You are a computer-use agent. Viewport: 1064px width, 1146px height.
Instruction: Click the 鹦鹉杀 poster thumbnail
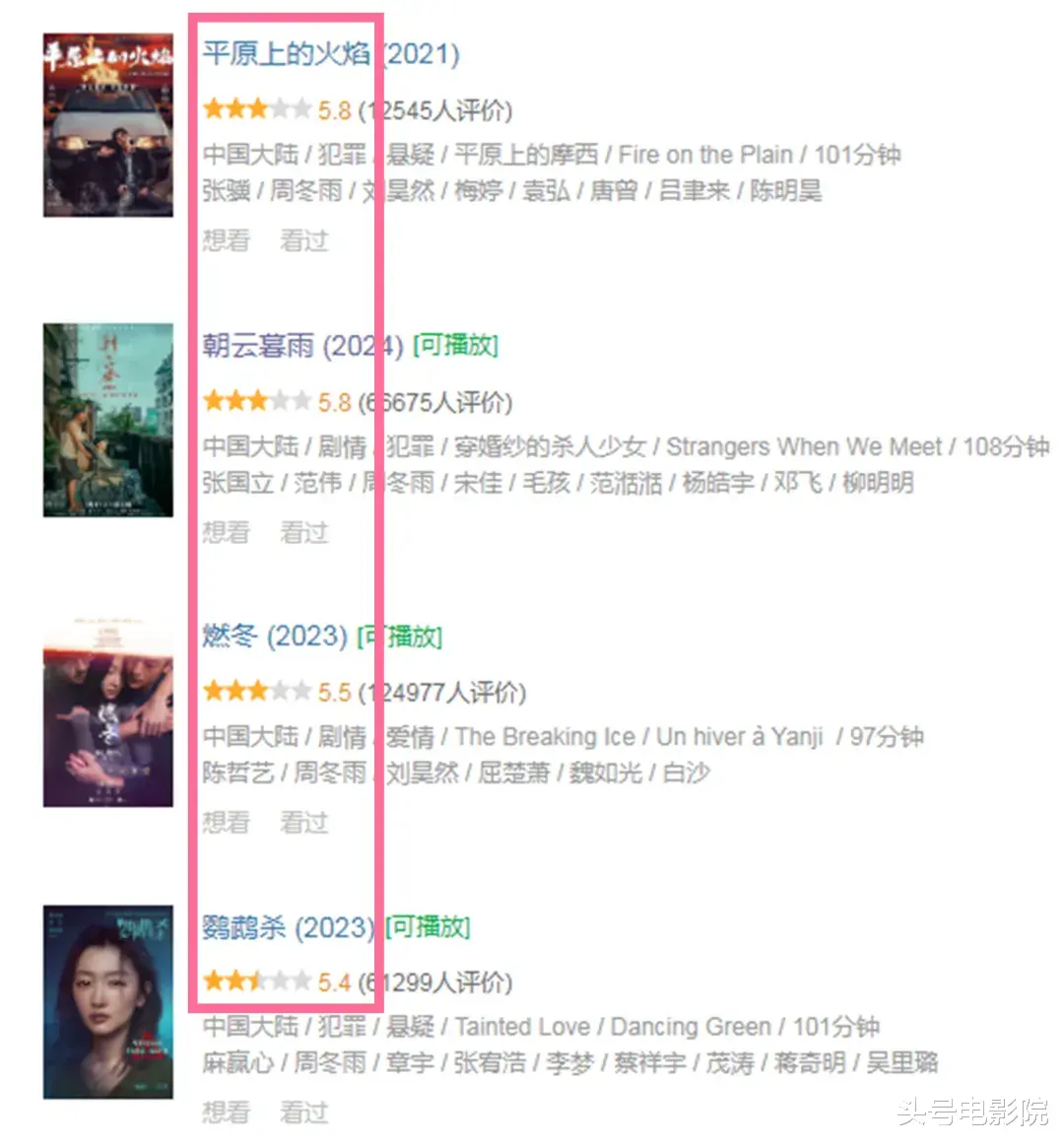108,1002
